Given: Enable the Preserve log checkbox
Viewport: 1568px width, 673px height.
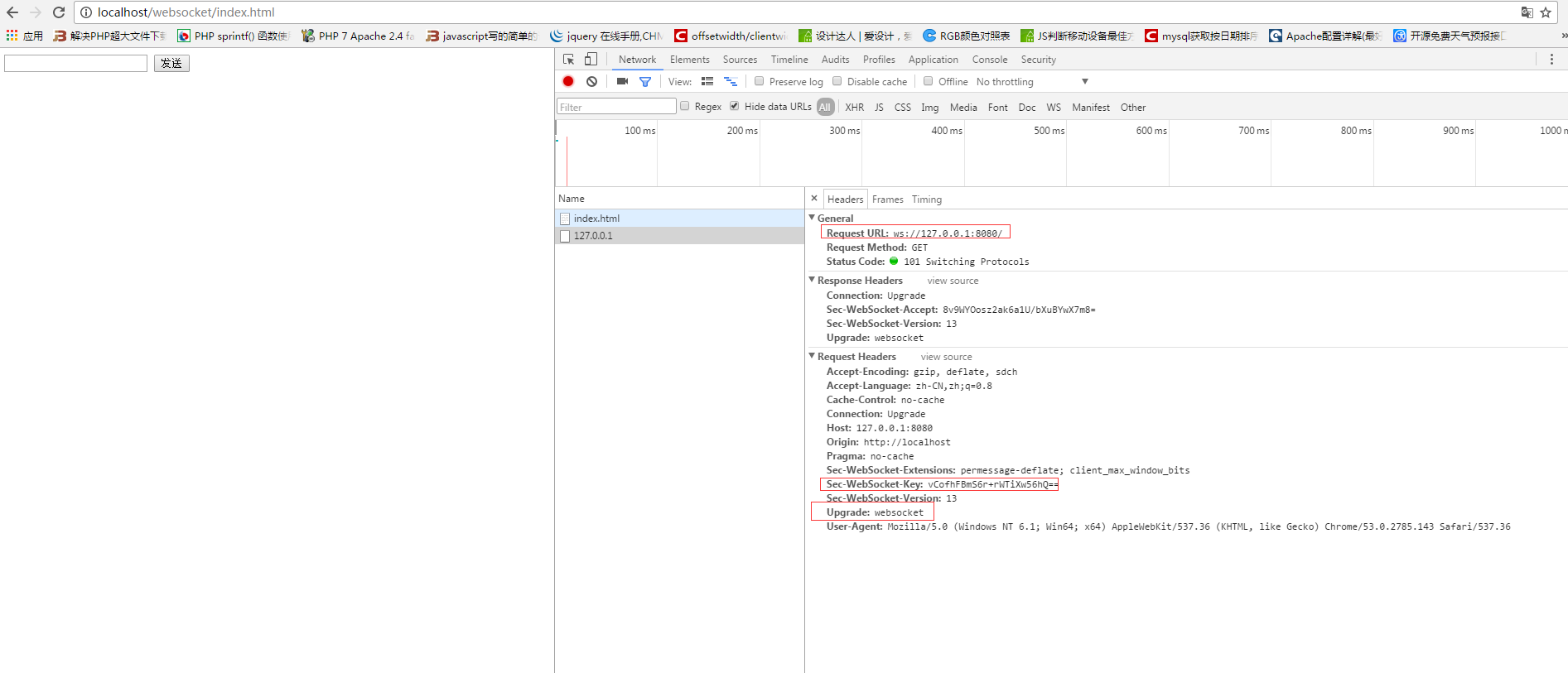Looking at the screenshot, I should (759, 81).
